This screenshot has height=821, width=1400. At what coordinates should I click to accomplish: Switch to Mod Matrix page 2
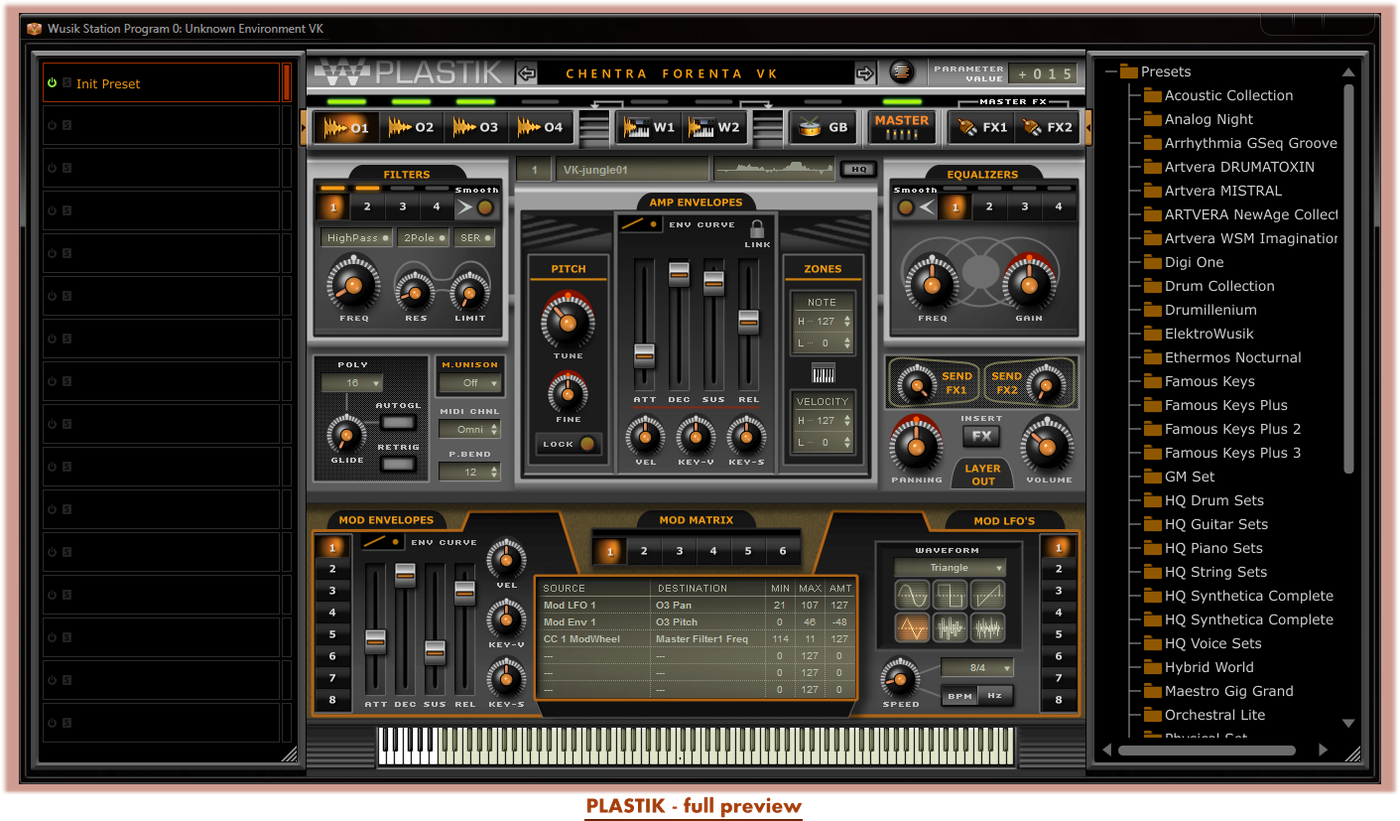(x=644, y=551)
